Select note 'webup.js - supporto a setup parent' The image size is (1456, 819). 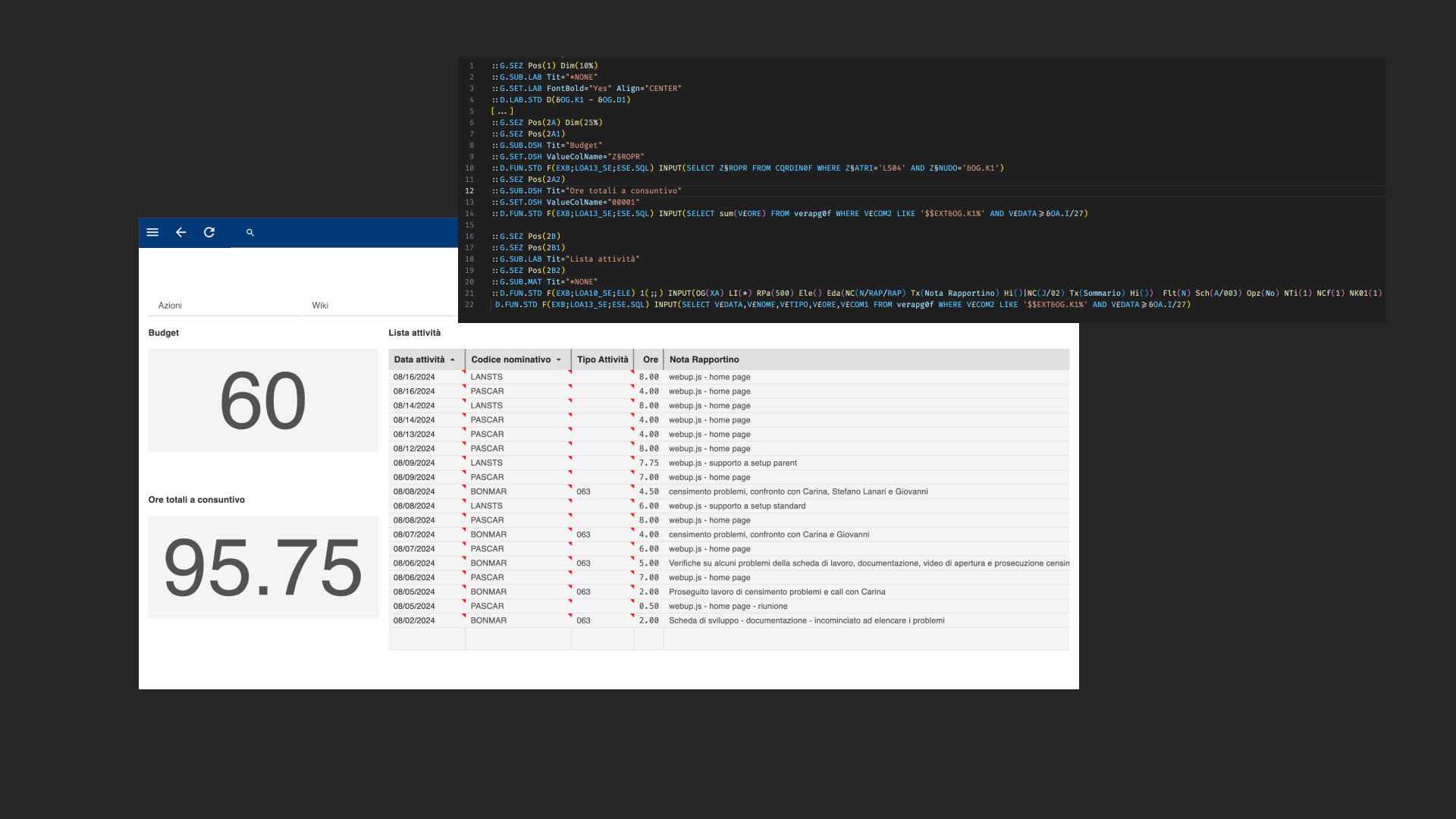733,463
